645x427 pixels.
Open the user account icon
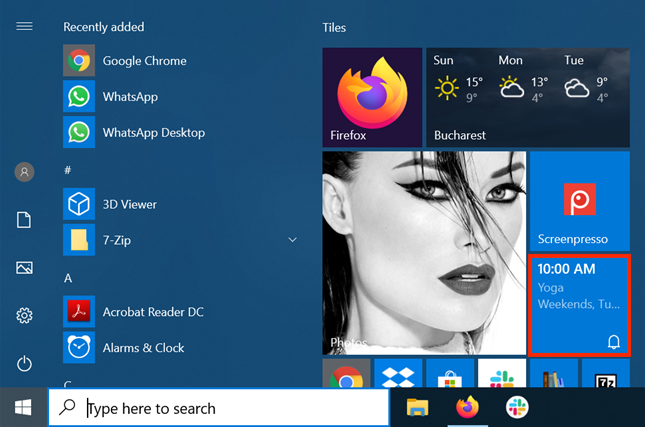pos(24,172)
